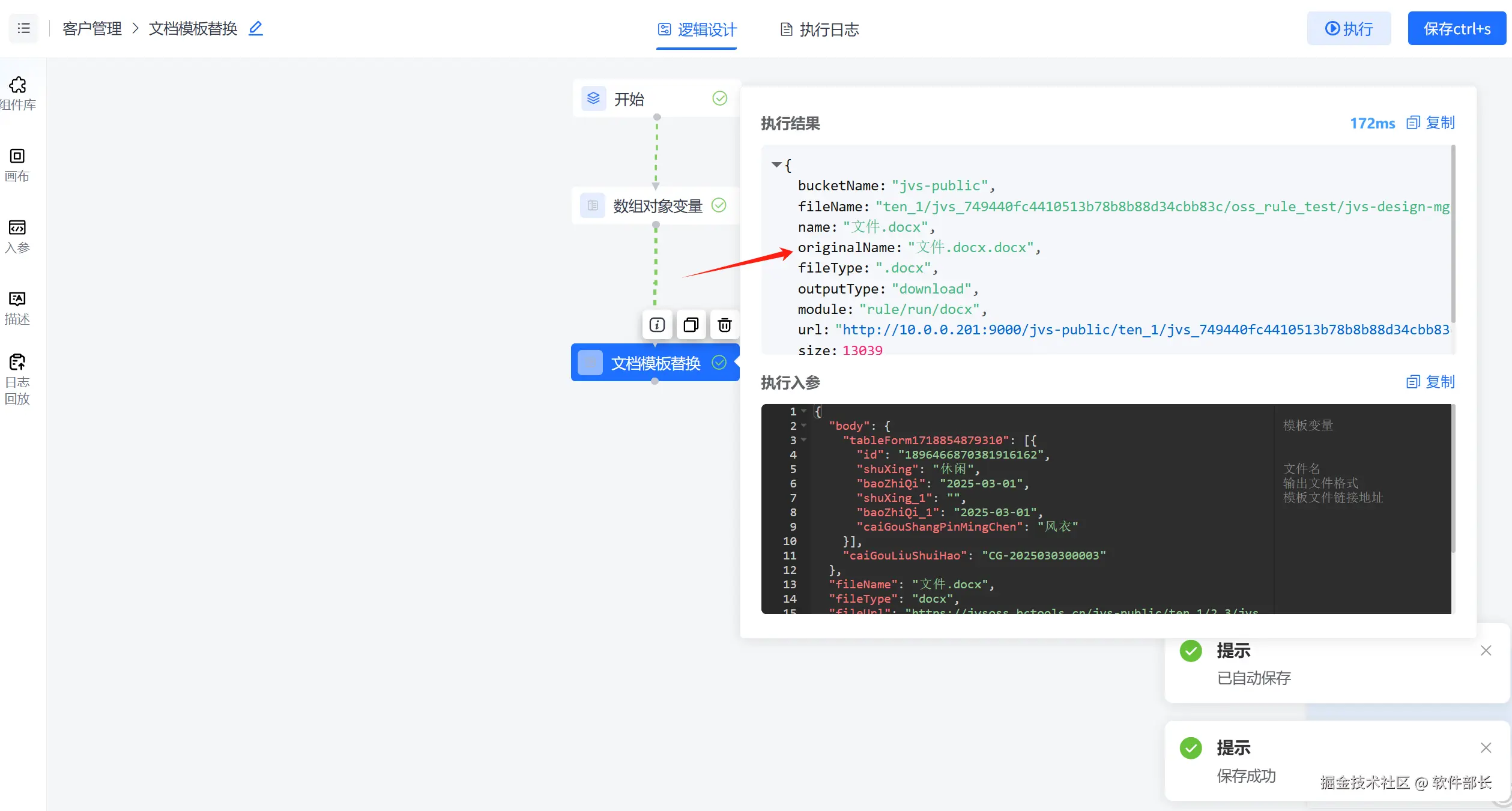The width and height of the screenshot is (1512, 811).
Task: Click the info icon above 文档模板替换 node
Action: pos(657,325)
